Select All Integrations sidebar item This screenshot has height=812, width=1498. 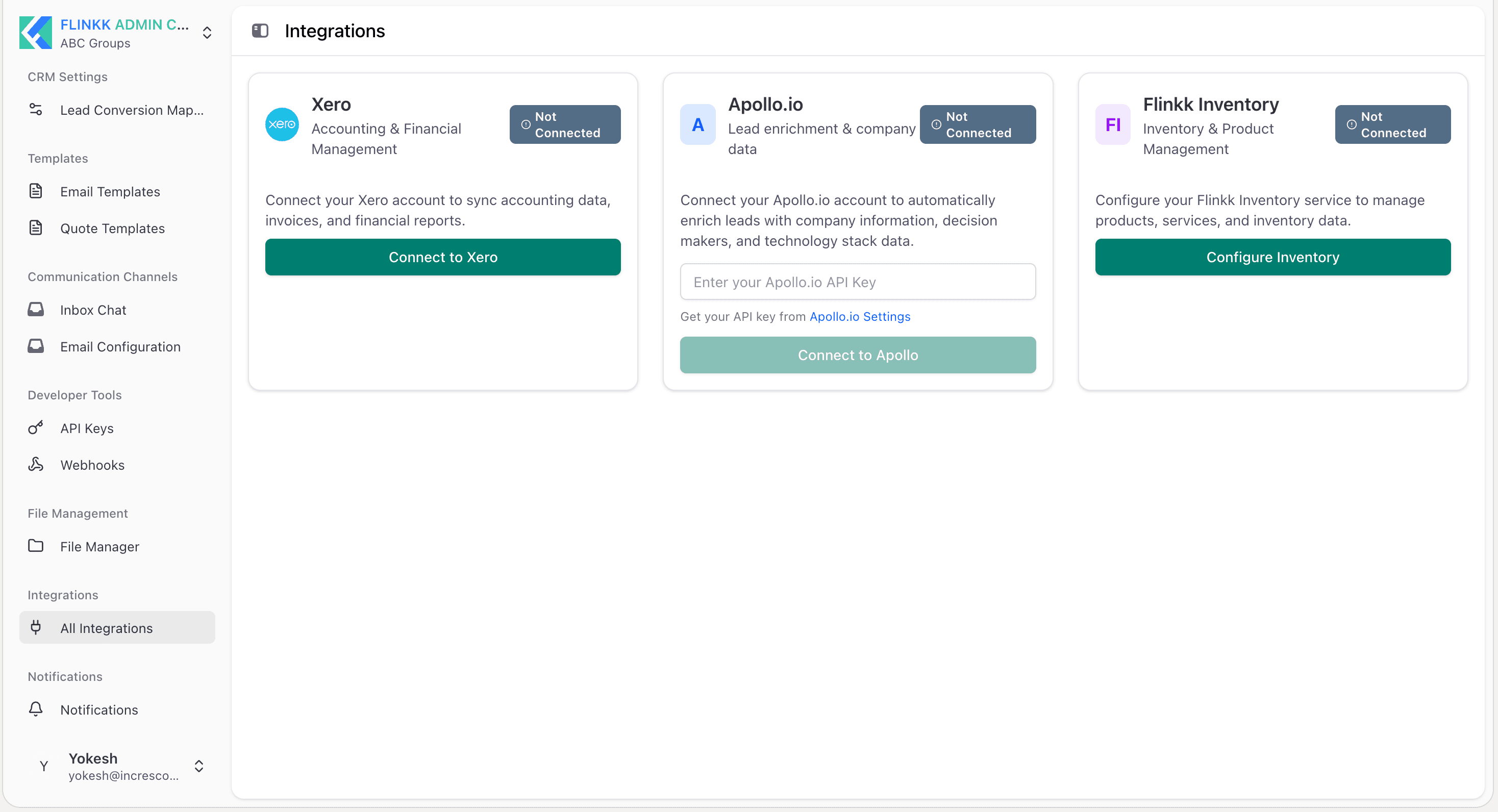[x=117, y=628]
